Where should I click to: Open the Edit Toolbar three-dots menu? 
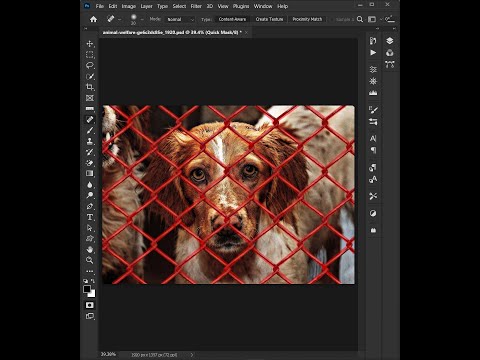pos(90,271)
